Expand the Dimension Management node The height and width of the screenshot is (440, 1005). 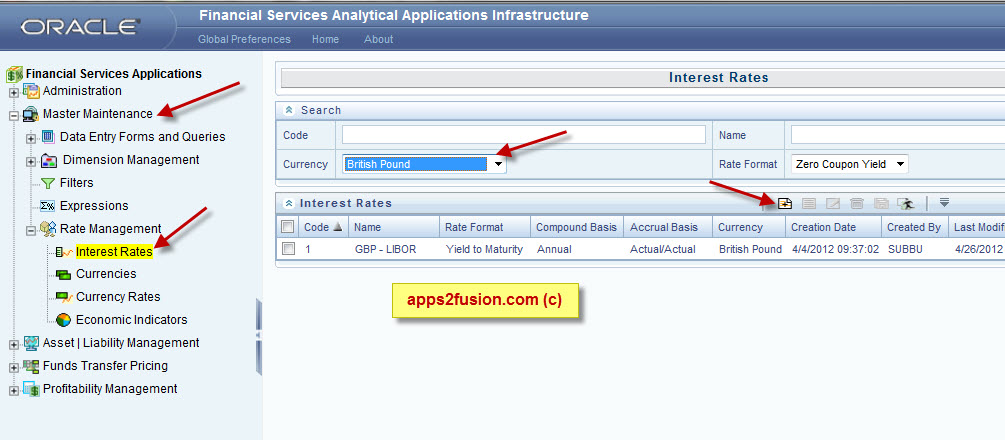(x=31, y=161)
